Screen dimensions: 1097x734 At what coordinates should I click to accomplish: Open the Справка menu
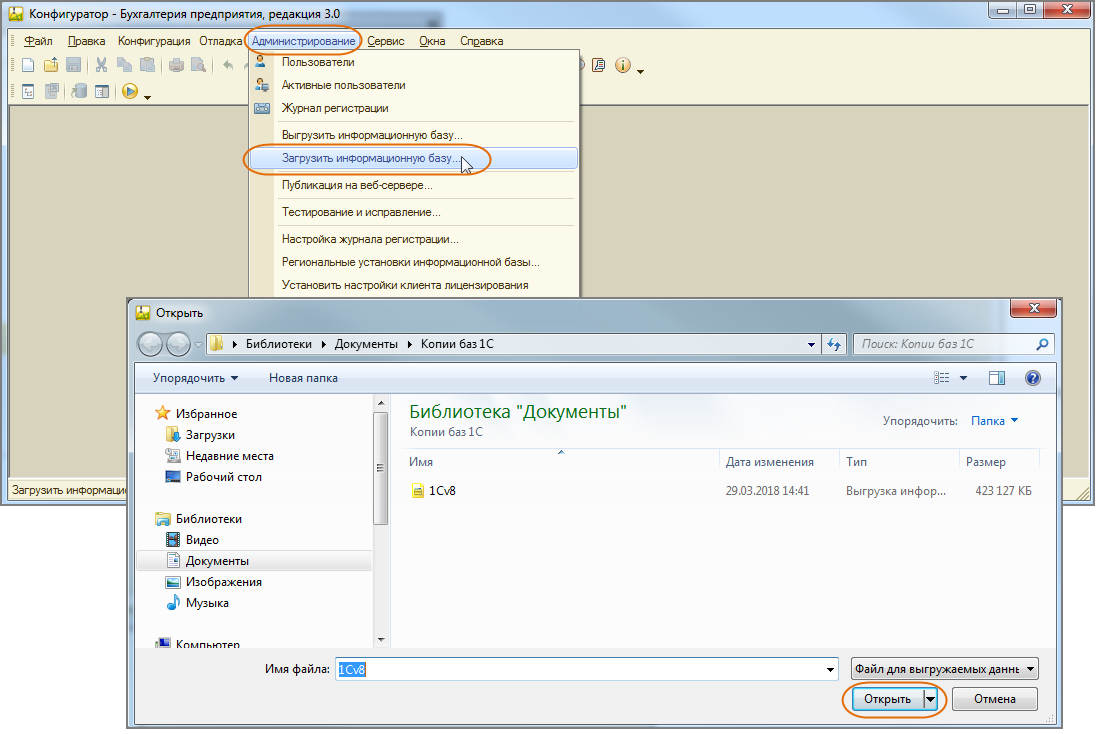(x=481, y=41)
